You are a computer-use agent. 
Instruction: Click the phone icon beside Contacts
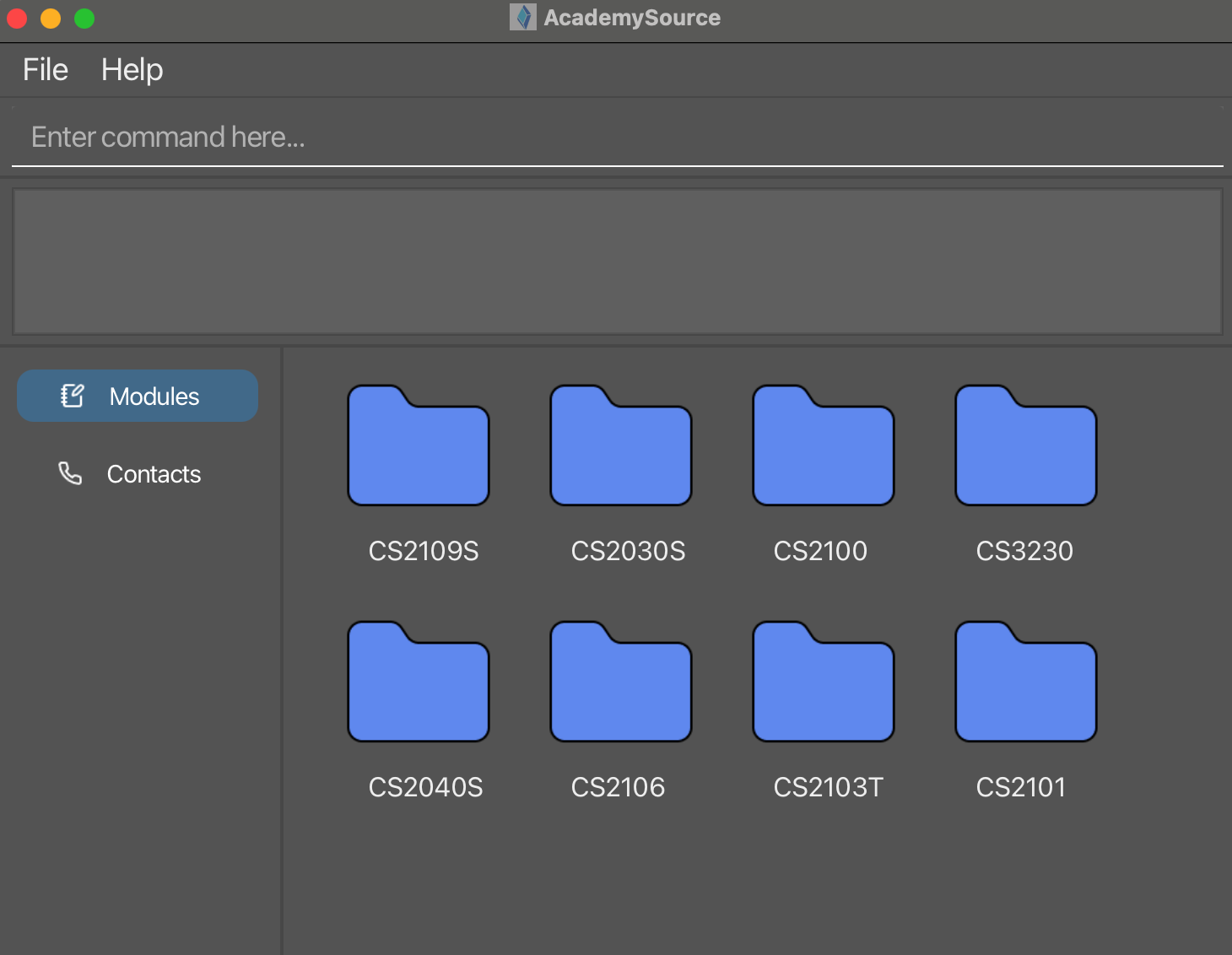(70, 473)
